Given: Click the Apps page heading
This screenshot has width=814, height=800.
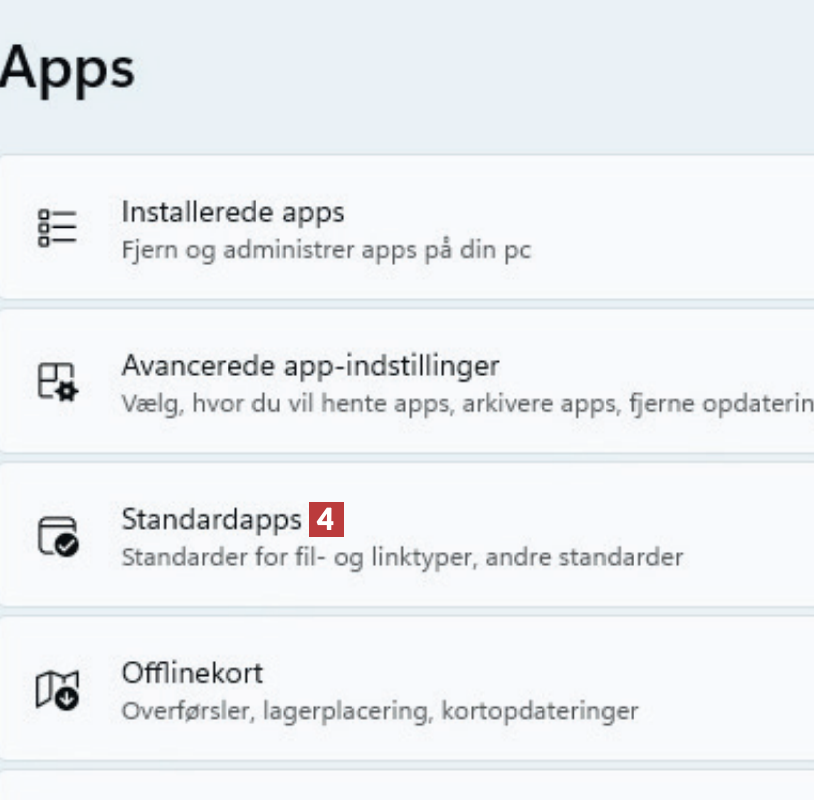Looking at the screenshot, I should (67, 70).
